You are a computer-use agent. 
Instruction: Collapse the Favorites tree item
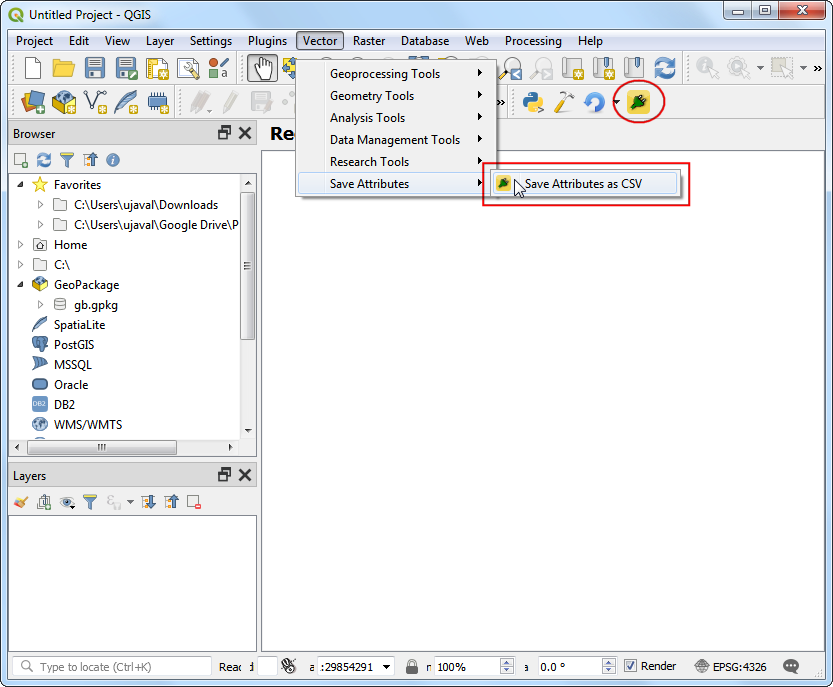(22, 184)
